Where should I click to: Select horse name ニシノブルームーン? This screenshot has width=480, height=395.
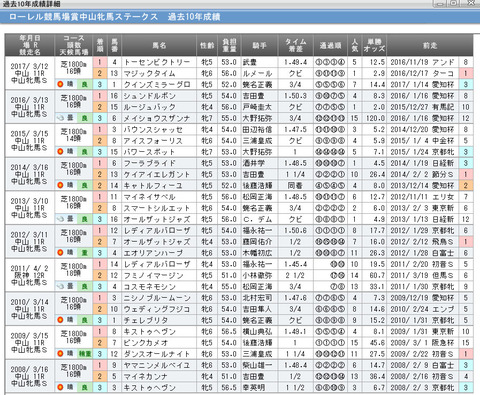click(157, 298)
